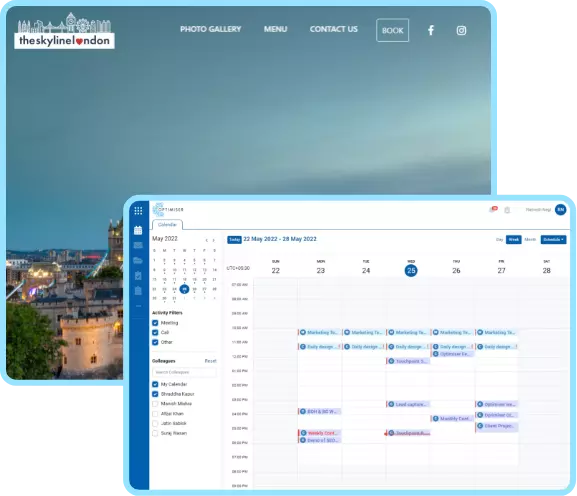
Task: Enable Manish Mishra's calendar checkbox
Action: pos(155,404)
